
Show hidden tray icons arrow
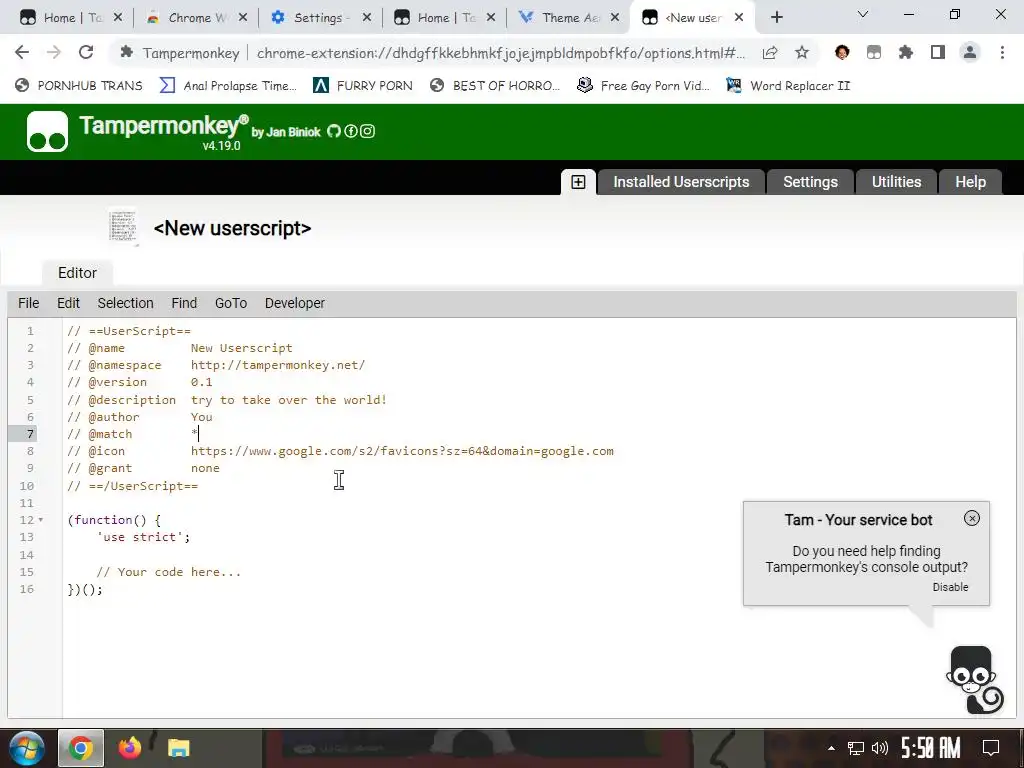click(x=831, y=748)
